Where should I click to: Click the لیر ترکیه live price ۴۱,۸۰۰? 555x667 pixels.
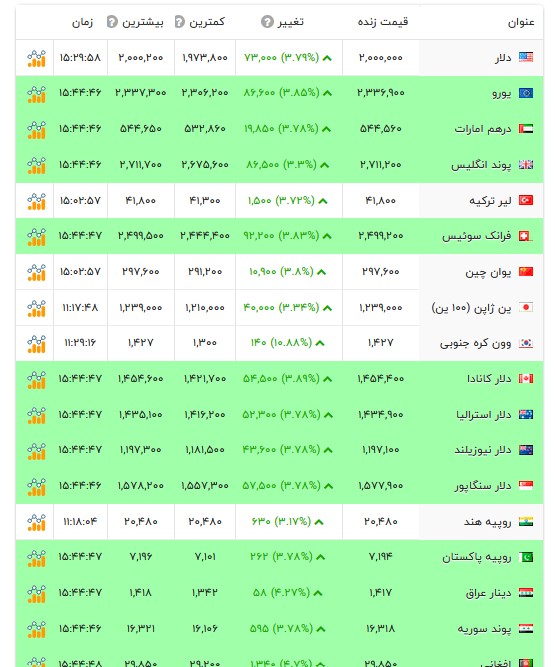pyautogui.click(x=381, y=200)
